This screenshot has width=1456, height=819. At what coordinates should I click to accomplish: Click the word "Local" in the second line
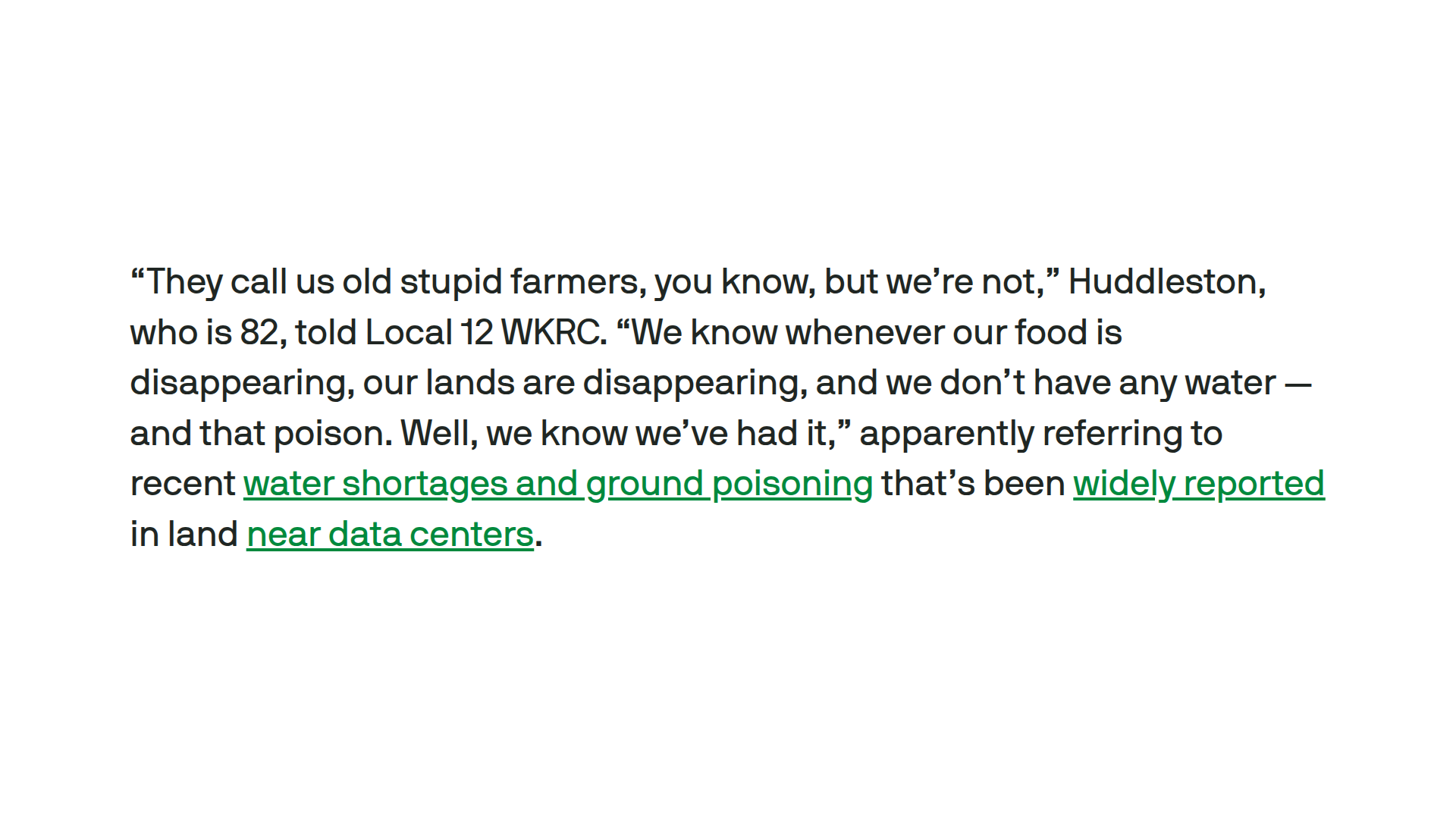(409, 333)
